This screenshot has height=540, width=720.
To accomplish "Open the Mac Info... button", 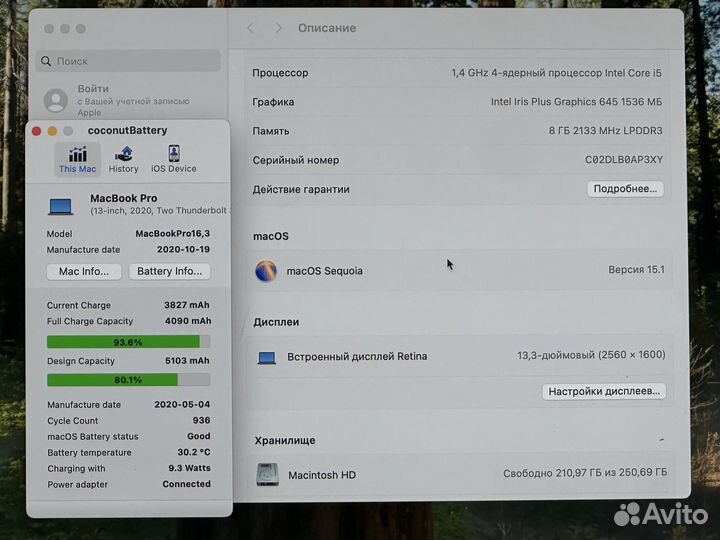I will click(x=84, y=271).
